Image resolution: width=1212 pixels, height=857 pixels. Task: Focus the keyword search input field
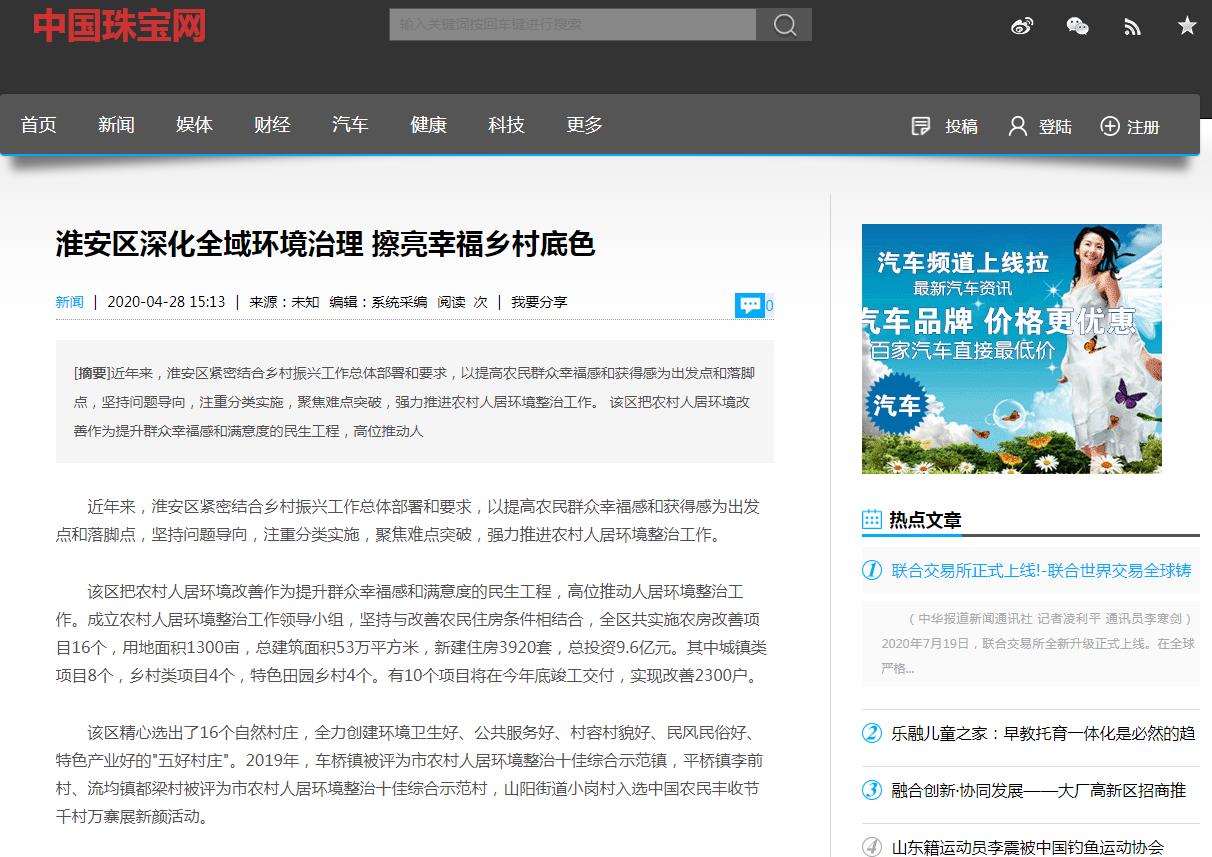pyautogui.click(x=572, y=24)
